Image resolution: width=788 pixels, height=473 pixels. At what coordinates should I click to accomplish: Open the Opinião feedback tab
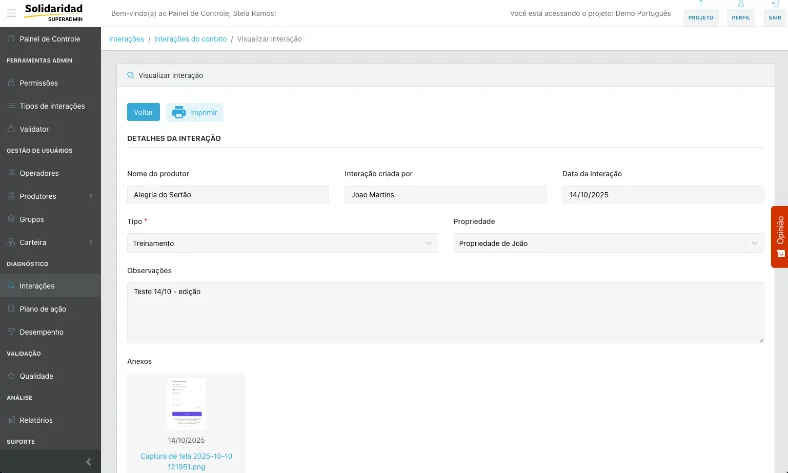(x=780, y=237)
